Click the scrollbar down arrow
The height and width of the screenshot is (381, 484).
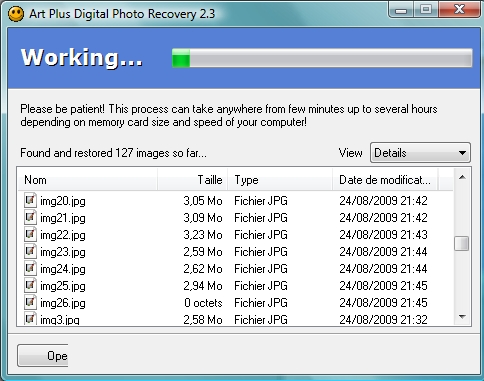click(462, 317)
